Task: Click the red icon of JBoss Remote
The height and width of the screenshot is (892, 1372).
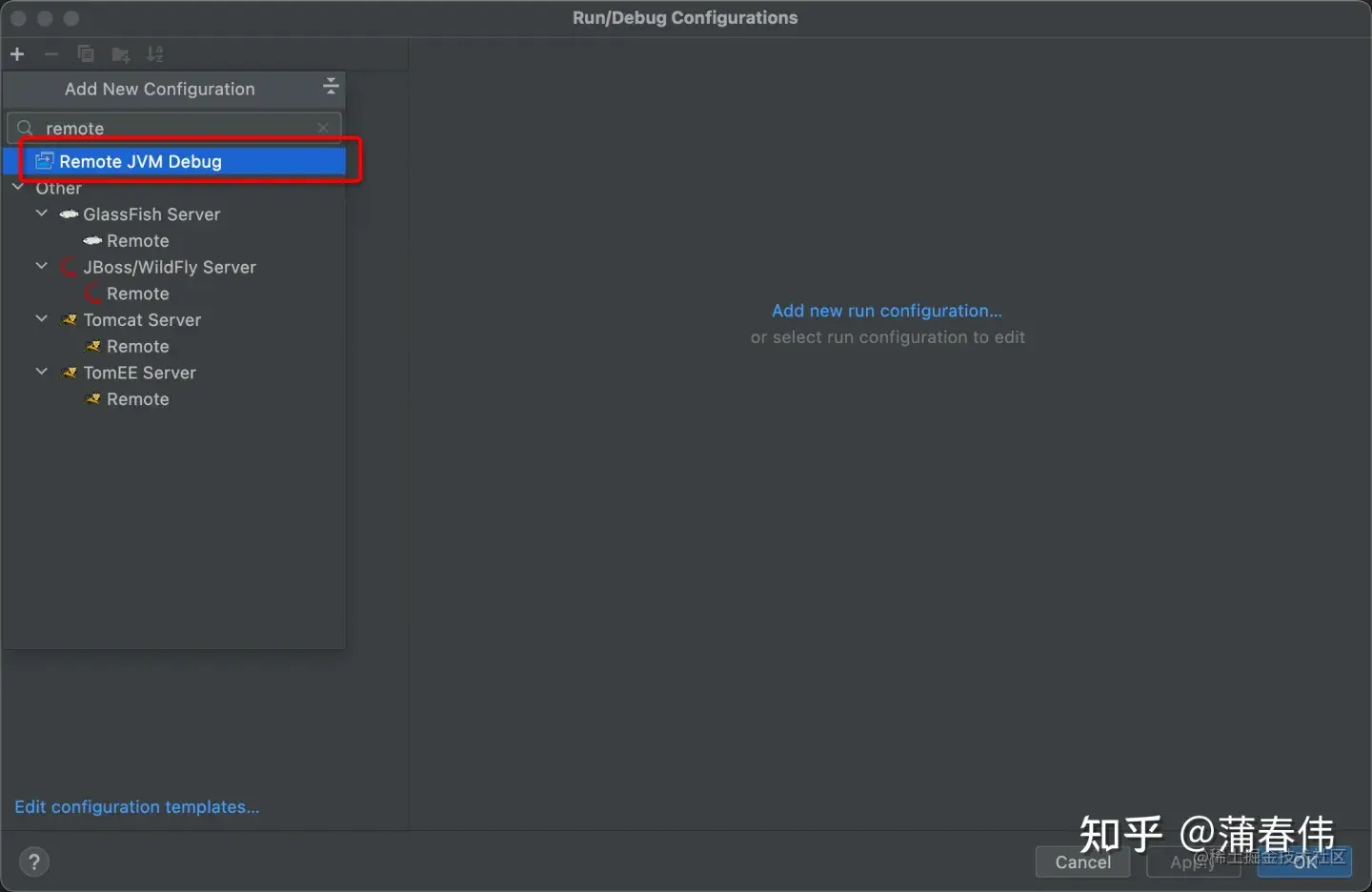Action: click(x=92, y=294)
